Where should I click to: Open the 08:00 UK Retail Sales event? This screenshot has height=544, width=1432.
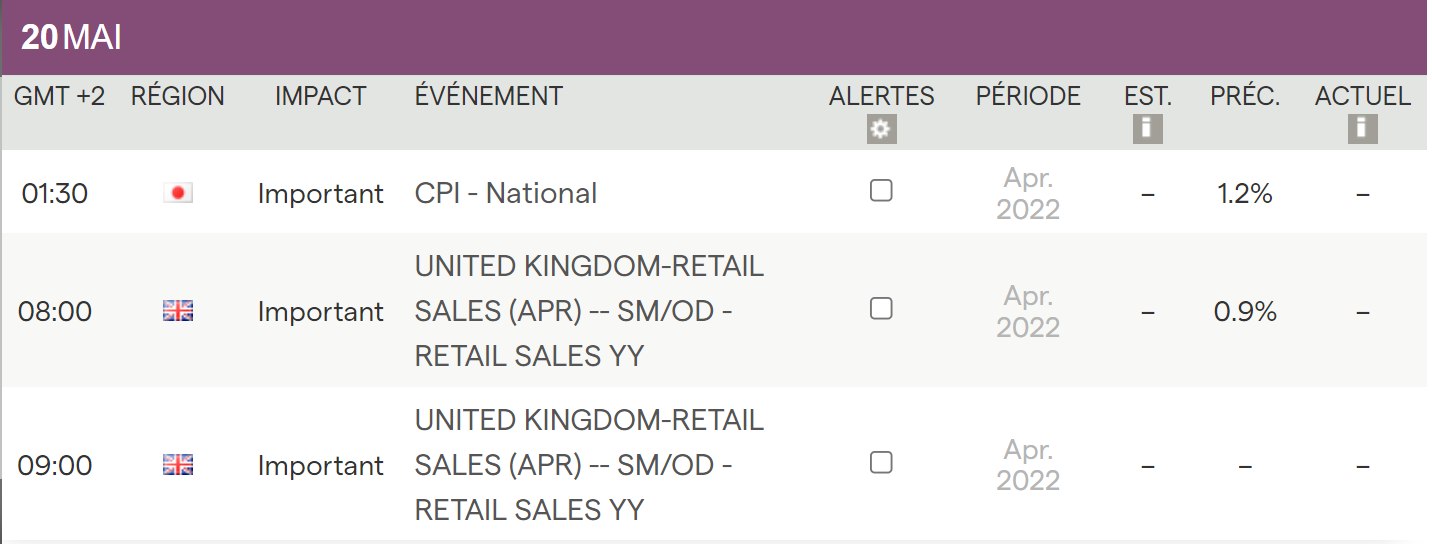(588, 311)
